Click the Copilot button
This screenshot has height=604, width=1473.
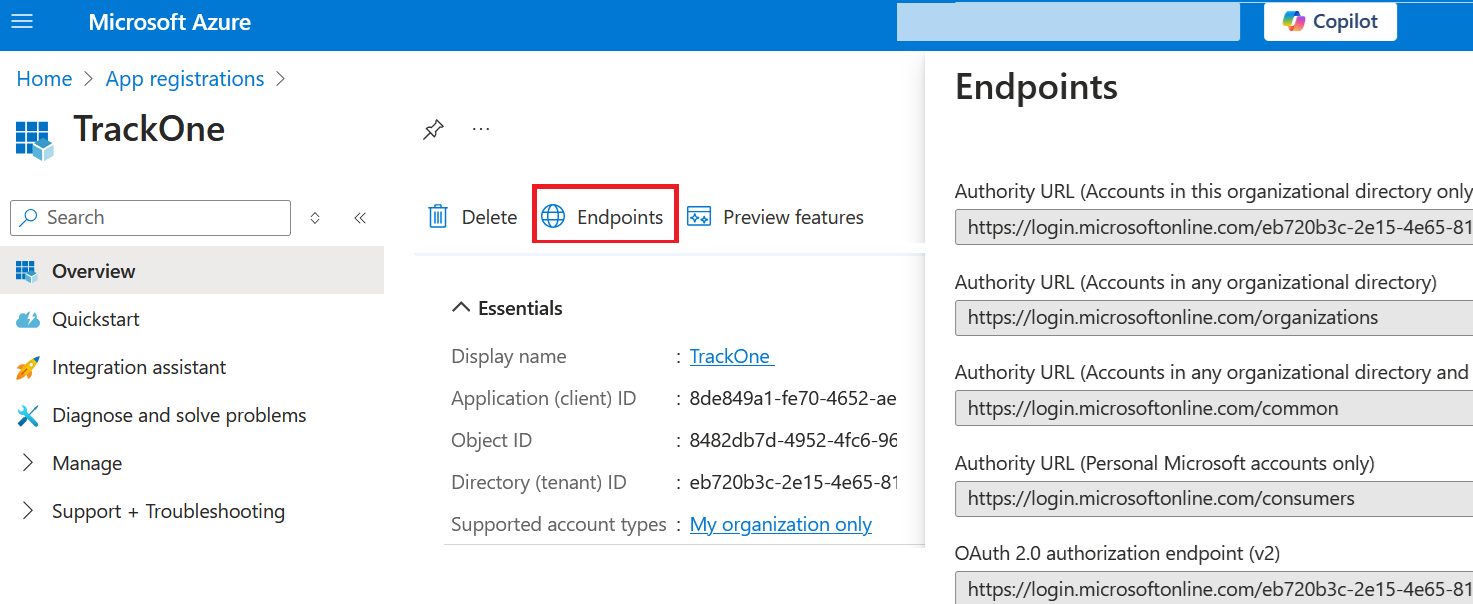tap(1330, 22)
